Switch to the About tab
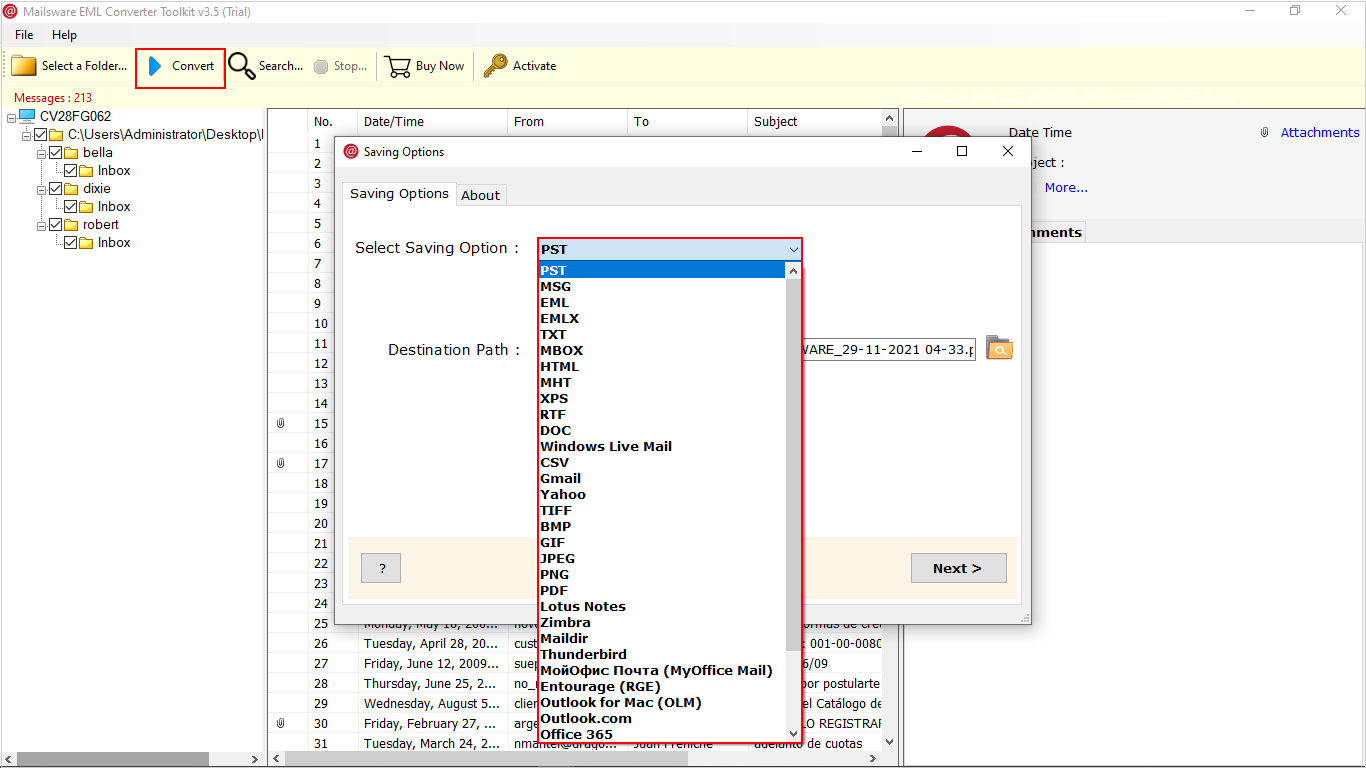 coord(480,195)
